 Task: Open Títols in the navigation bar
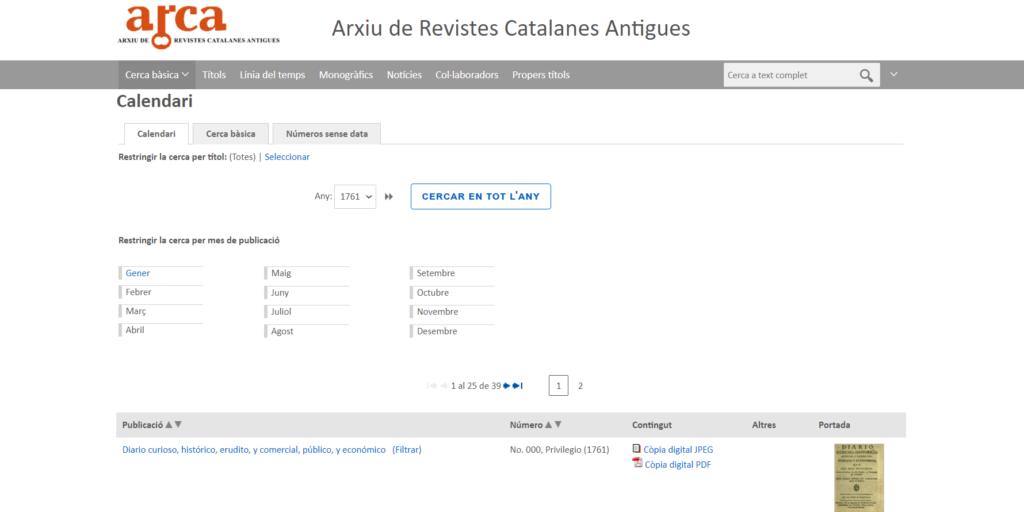[x=214, y=75]
